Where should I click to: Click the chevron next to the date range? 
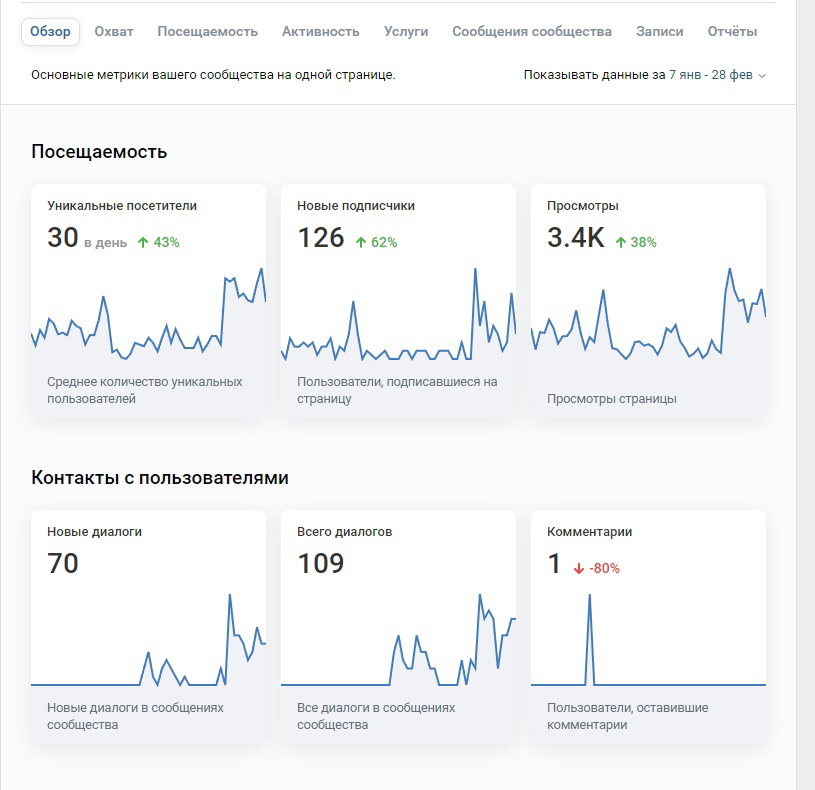pyautogui.click(x=762, y=76)
